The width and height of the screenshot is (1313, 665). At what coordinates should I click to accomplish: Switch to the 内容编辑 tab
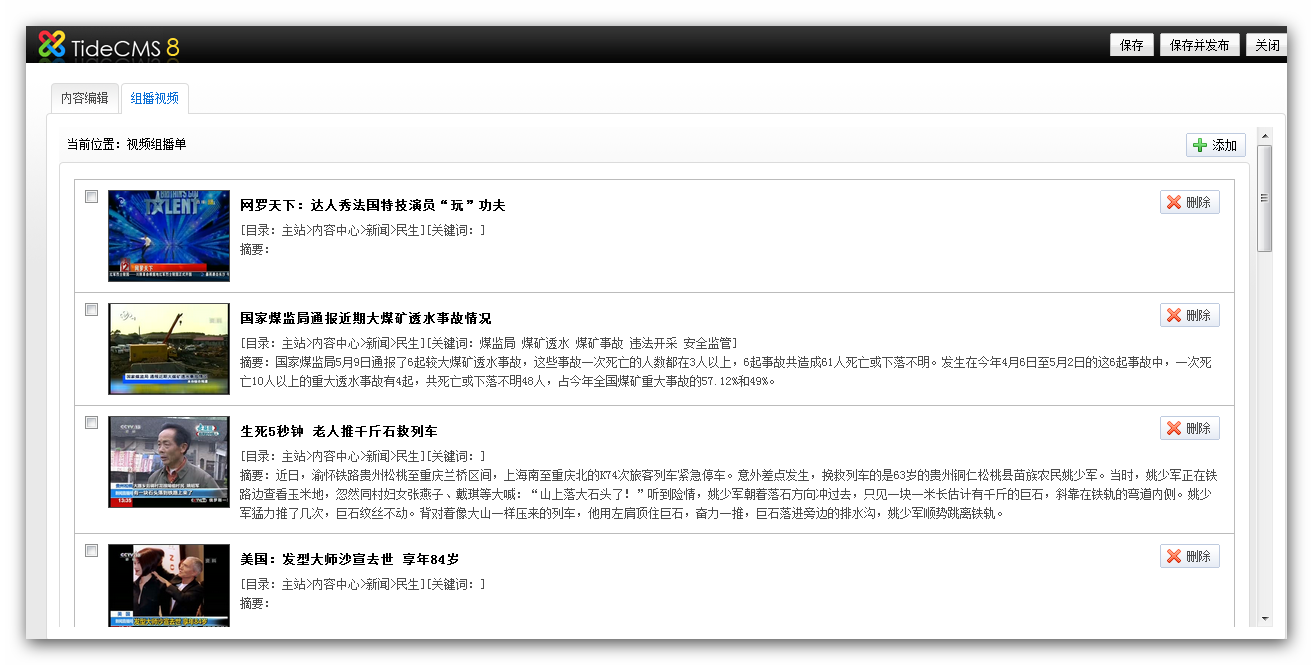pyautogui.click(x=84, y=98)
